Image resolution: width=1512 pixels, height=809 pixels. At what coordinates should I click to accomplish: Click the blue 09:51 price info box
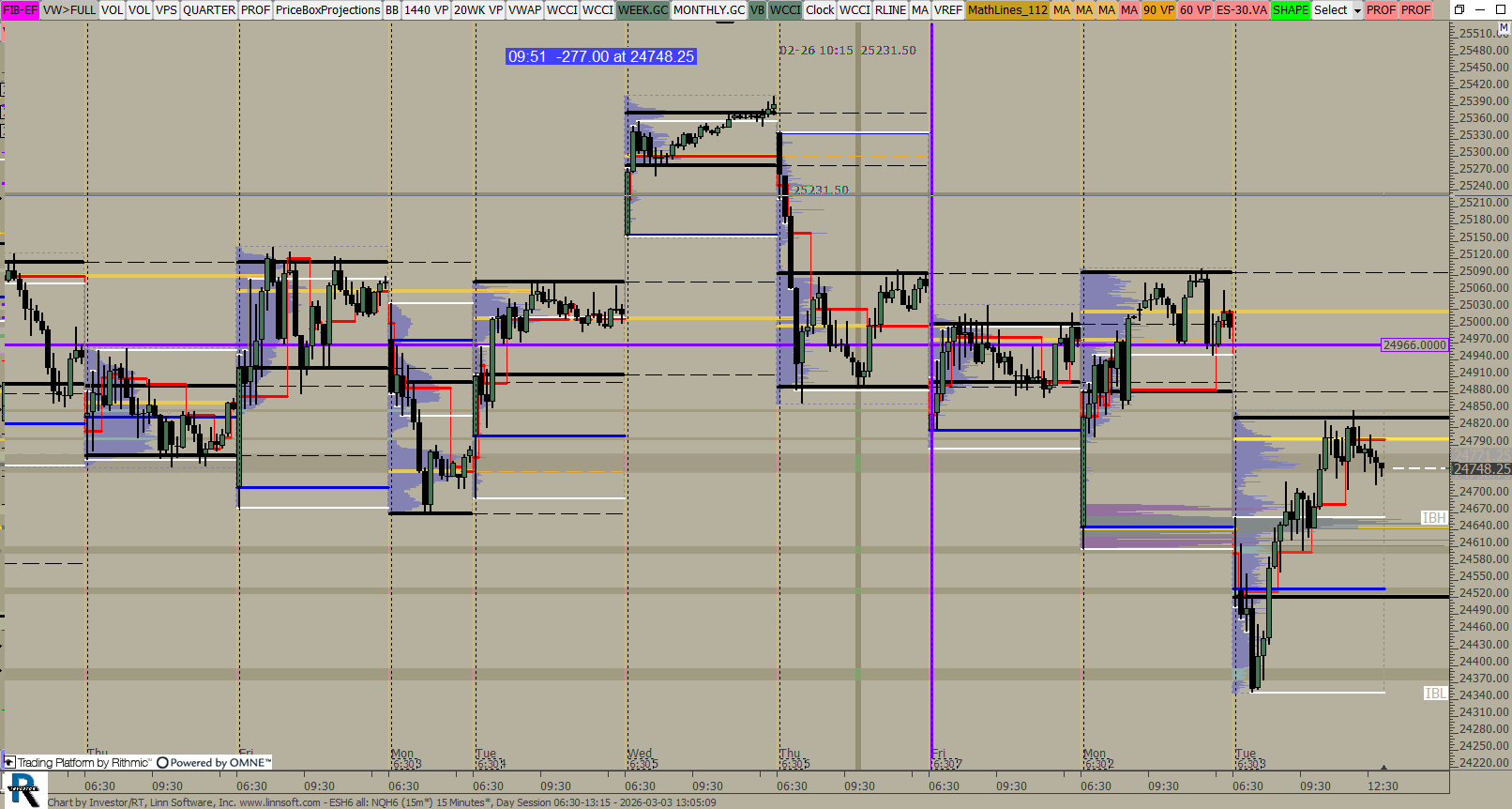click(600, 56)
